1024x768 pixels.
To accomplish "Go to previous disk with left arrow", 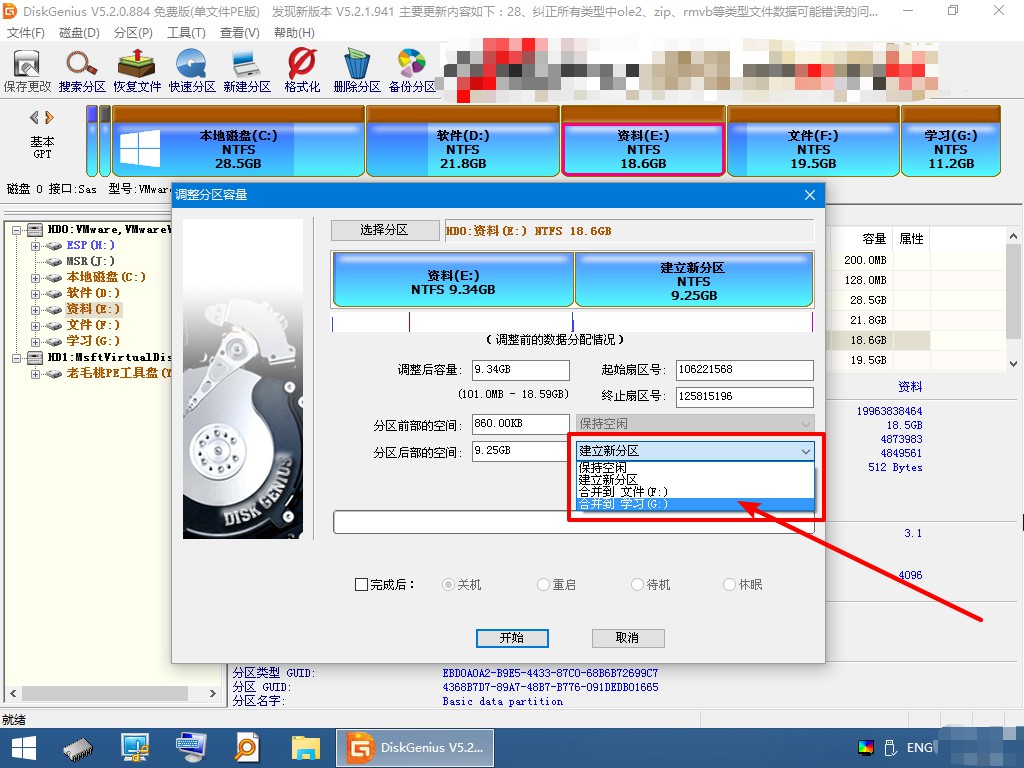I will (x=34, y=118).
